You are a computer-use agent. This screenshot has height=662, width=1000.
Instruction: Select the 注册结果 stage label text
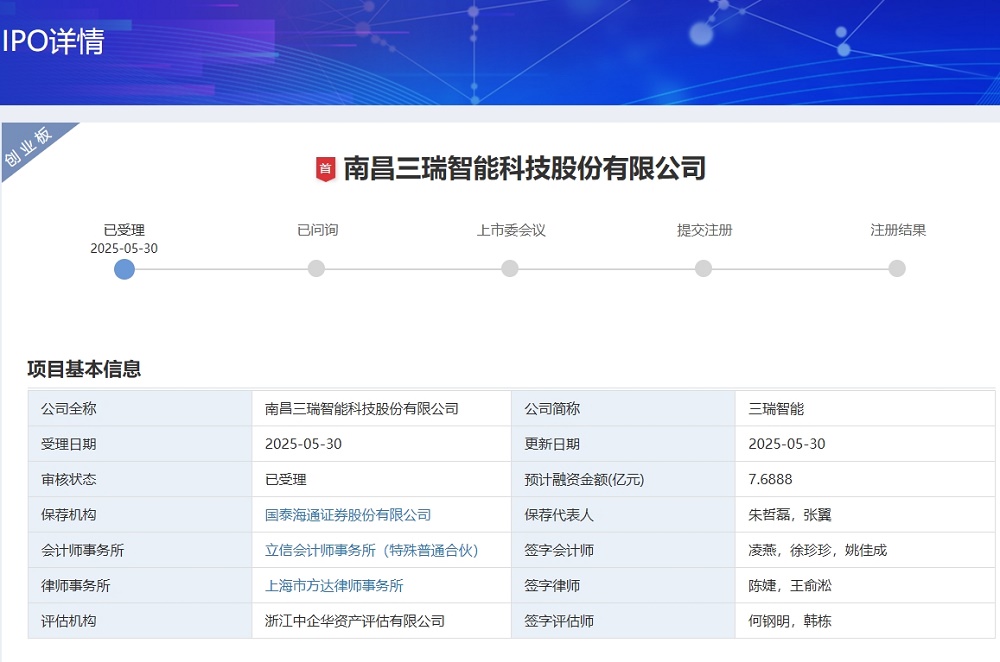[899, 229]
